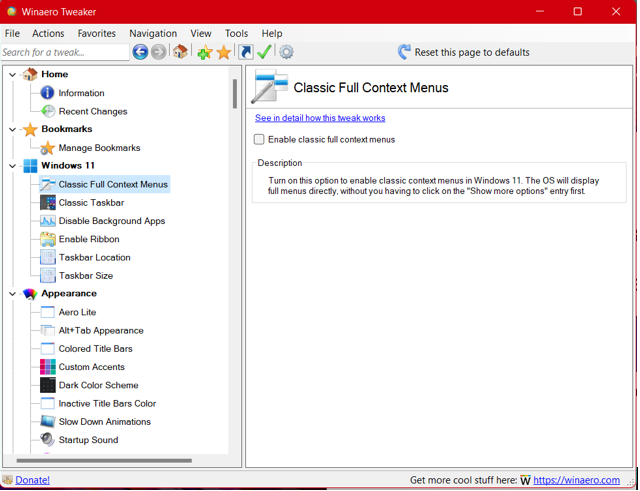This screenshot has width=640, height=491.
Task: Click the tree vertical scrollbar thumb
Action: [235, 93]
